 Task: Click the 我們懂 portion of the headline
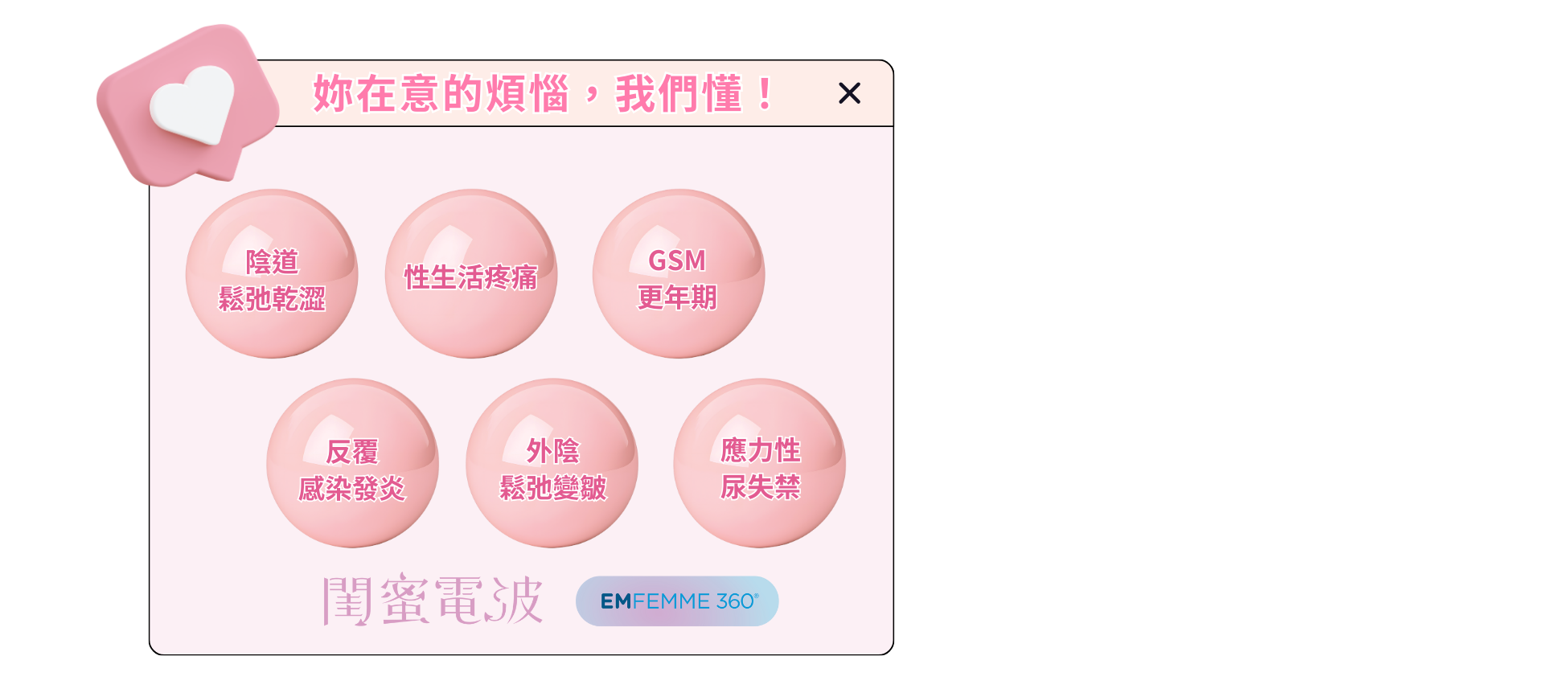(679, 93)
